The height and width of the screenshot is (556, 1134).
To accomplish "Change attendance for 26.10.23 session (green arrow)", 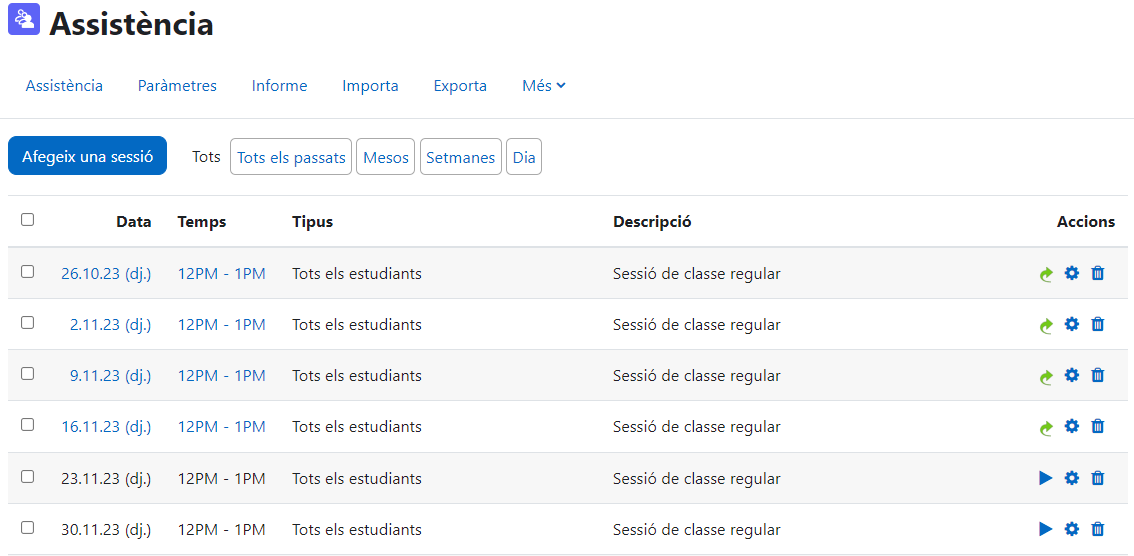I will [1046, 274].
